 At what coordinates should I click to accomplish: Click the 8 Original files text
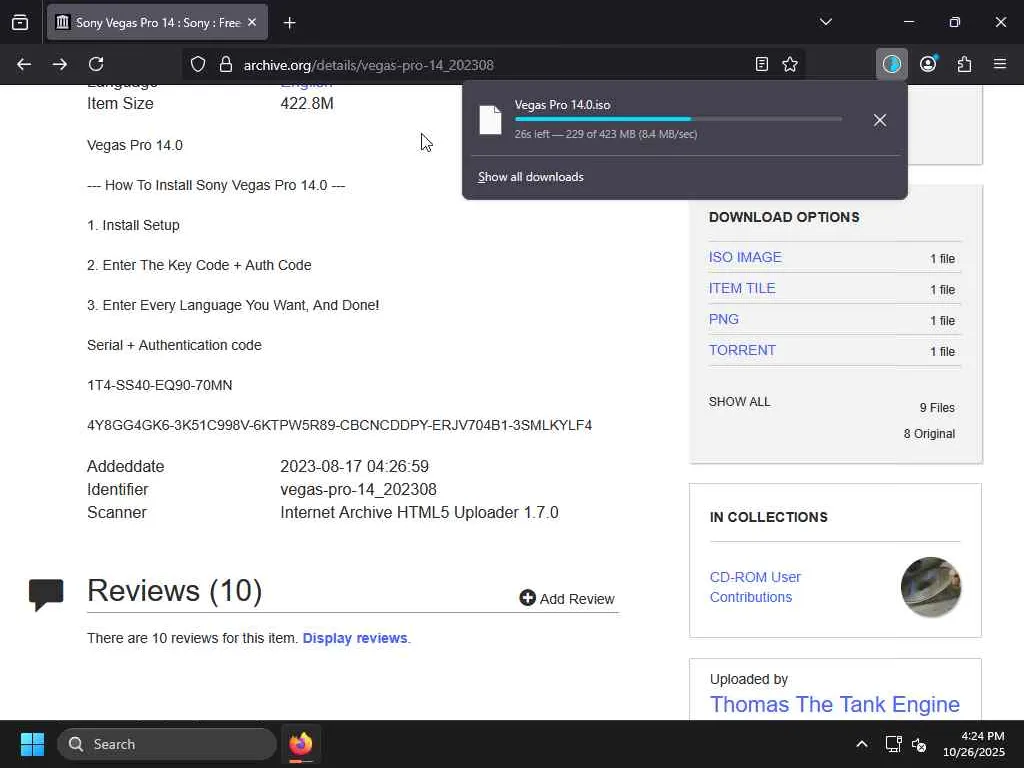pos(929,434)
